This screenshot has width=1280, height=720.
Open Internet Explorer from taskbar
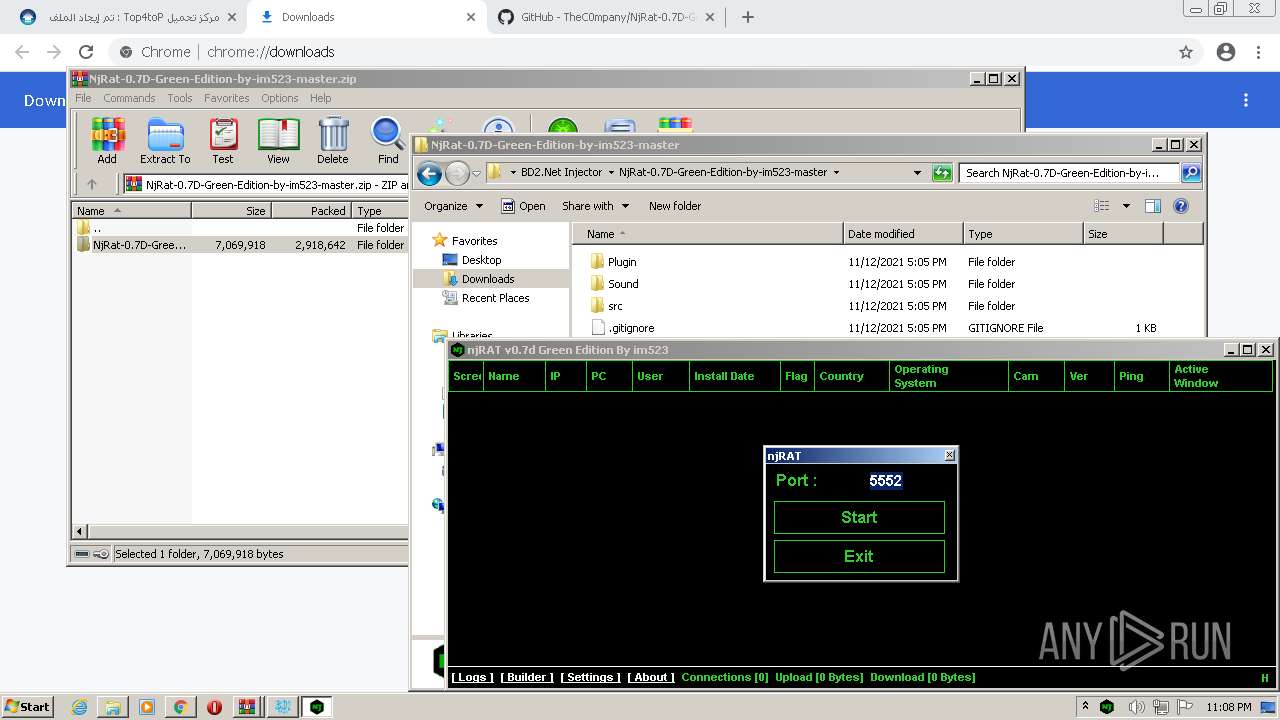(79, 707)
